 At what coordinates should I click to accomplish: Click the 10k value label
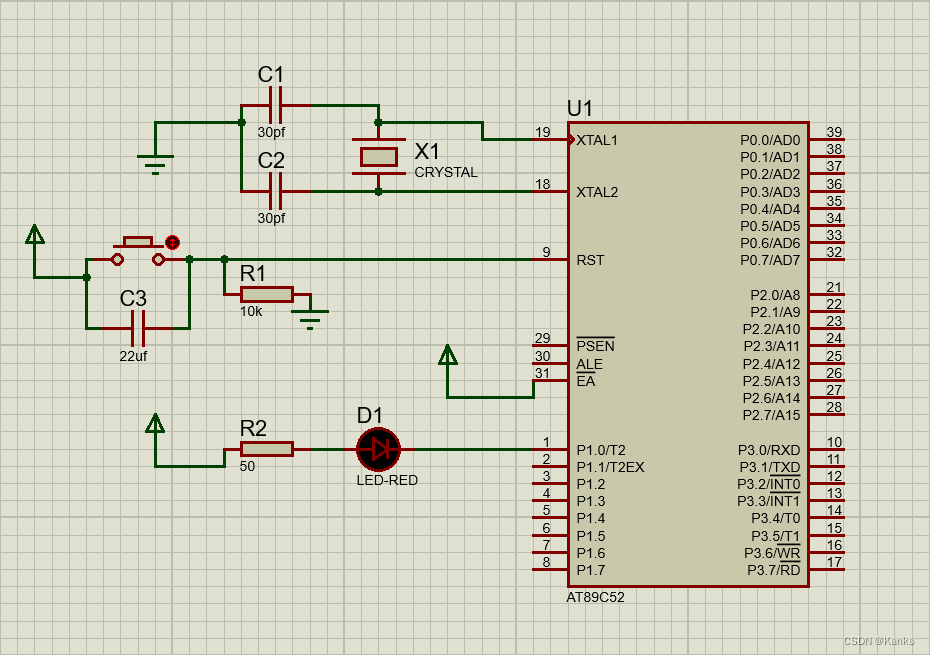tap(251, 311)
